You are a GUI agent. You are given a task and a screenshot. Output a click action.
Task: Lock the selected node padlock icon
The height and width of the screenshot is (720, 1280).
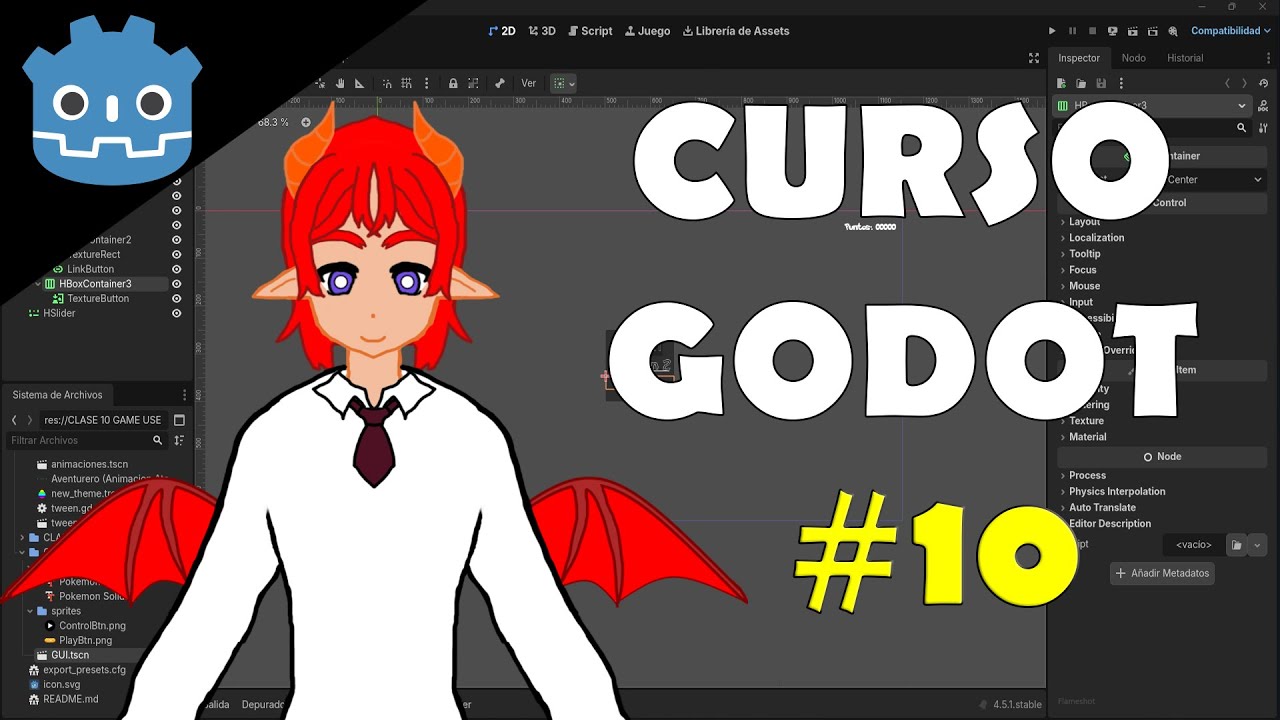tap(453, 83)
